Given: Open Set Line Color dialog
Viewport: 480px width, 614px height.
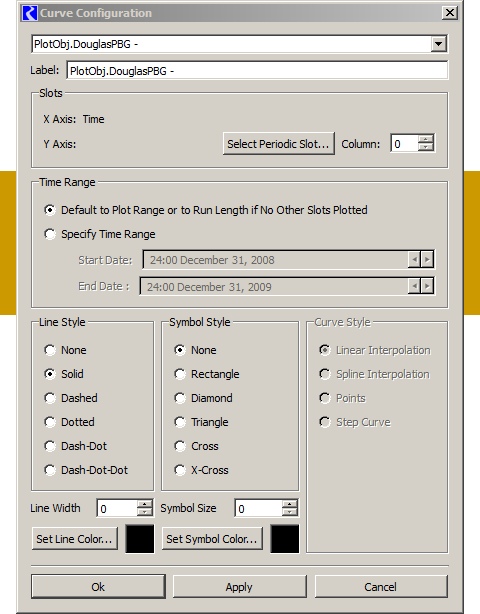Looking at the screenshot, I should 75,539.
